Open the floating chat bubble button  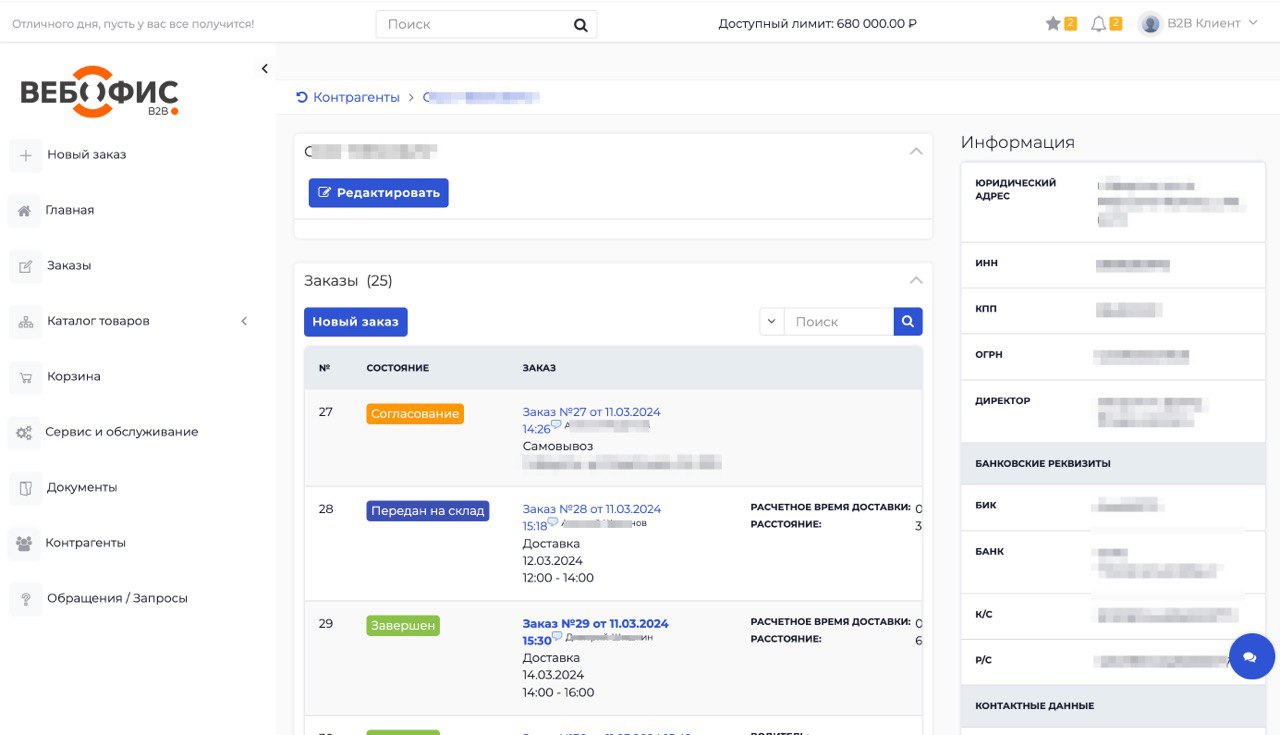(1250, 657)
